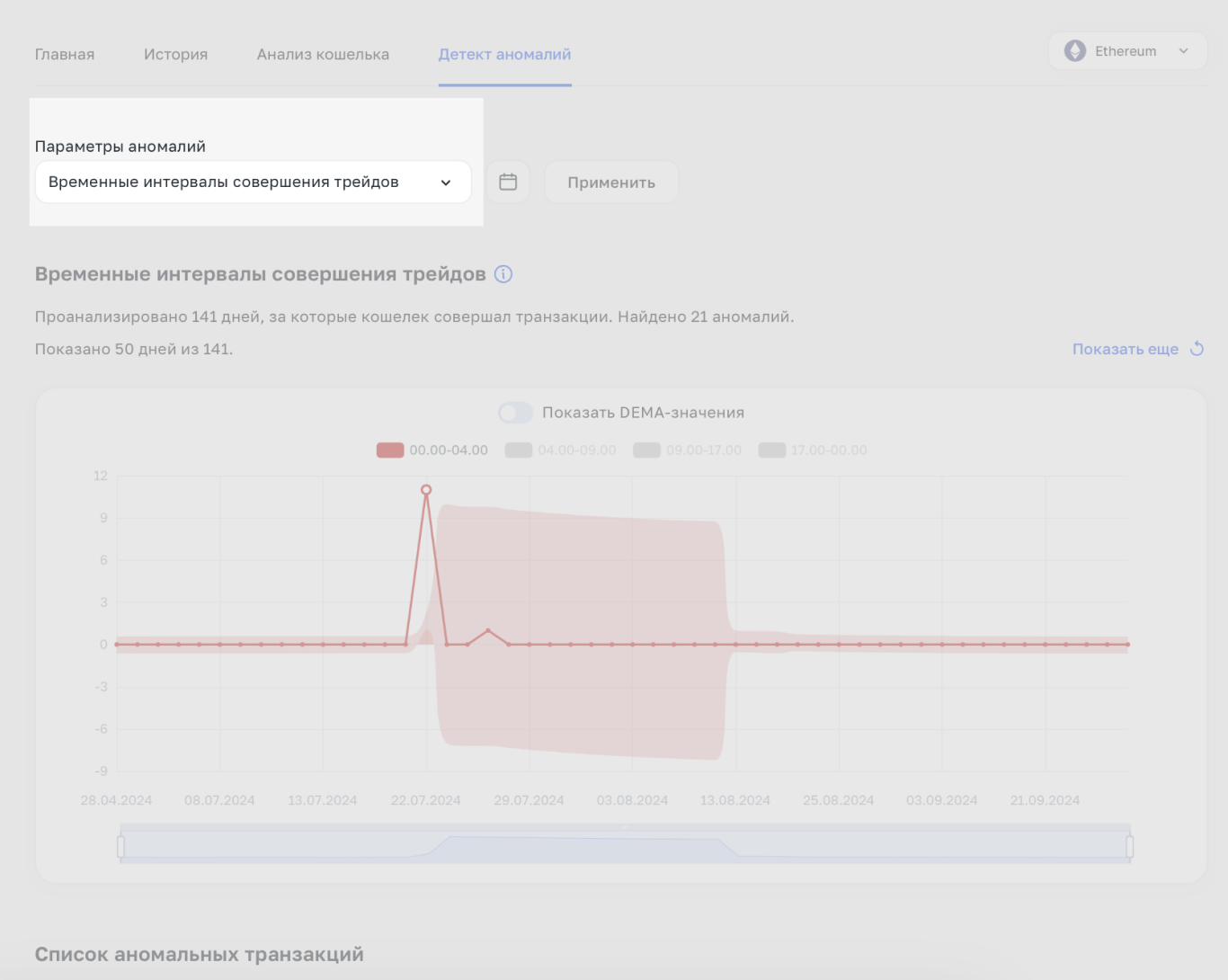The height and width of the screenshot is (980, 1228).
Task: Open the Анализ кошелька tab
Action: (323, 54)
